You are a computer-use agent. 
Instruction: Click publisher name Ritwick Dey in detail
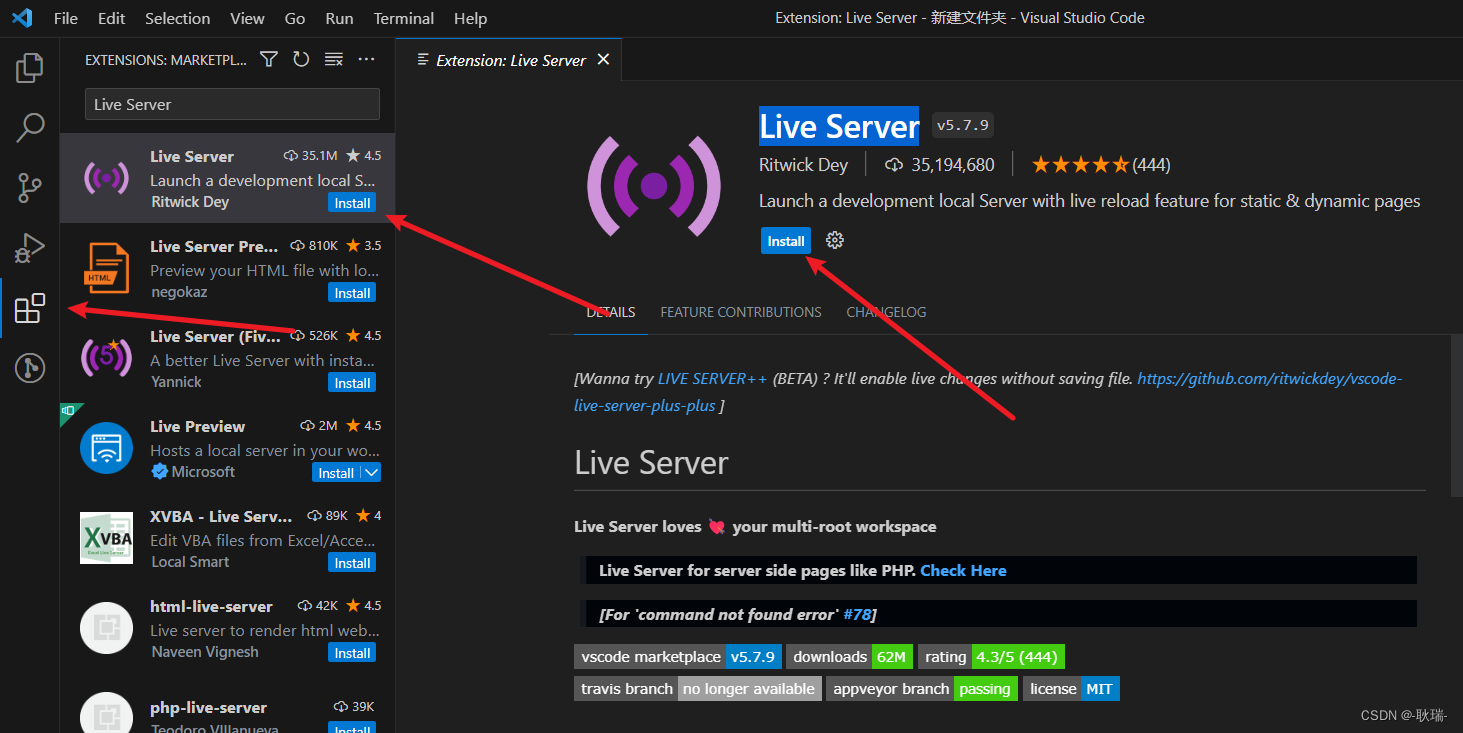pyautogui.click(x=803, y=165)
